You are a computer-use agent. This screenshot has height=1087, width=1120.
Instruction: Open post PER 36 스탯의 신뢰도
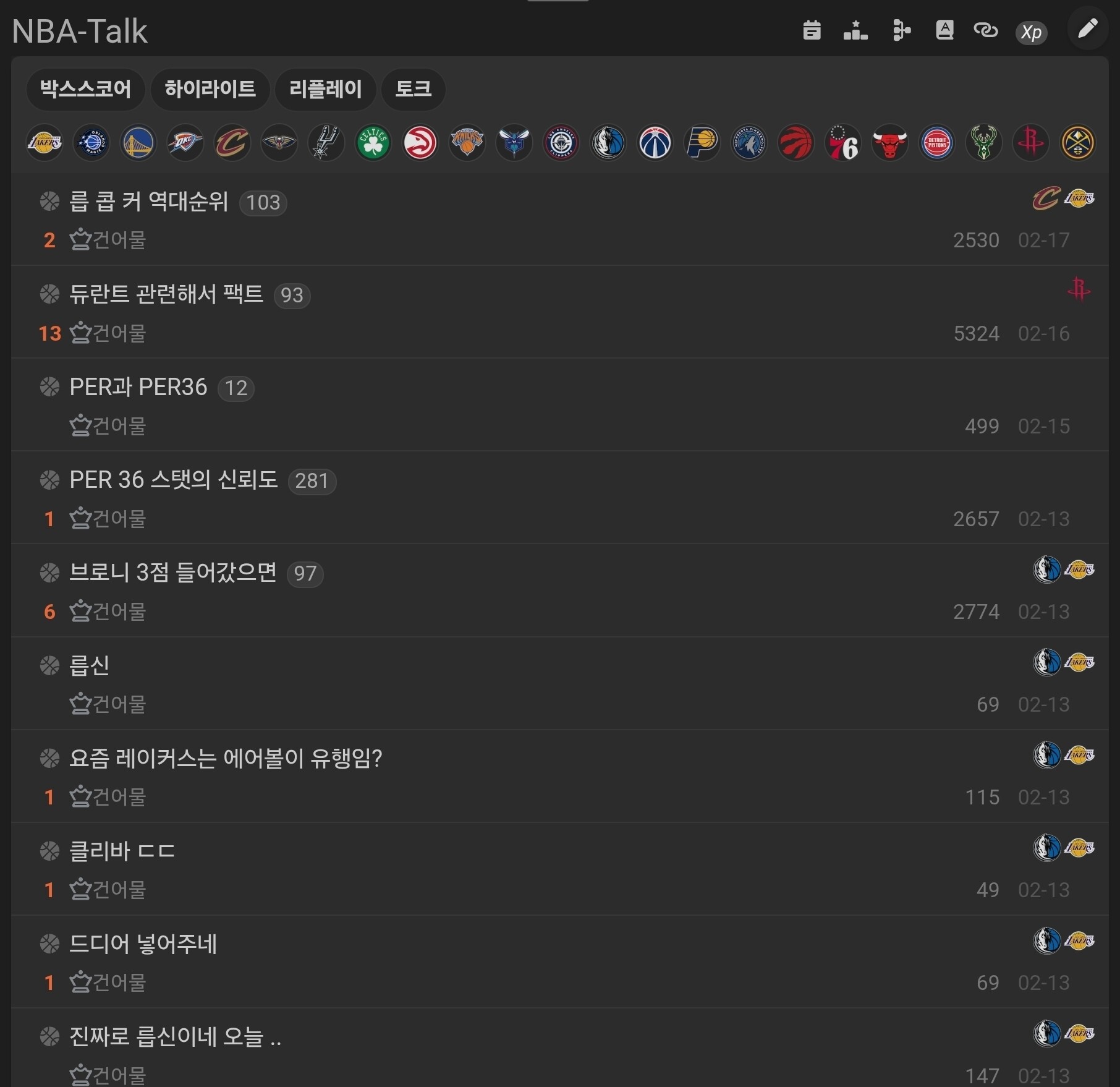click(174, 480)
